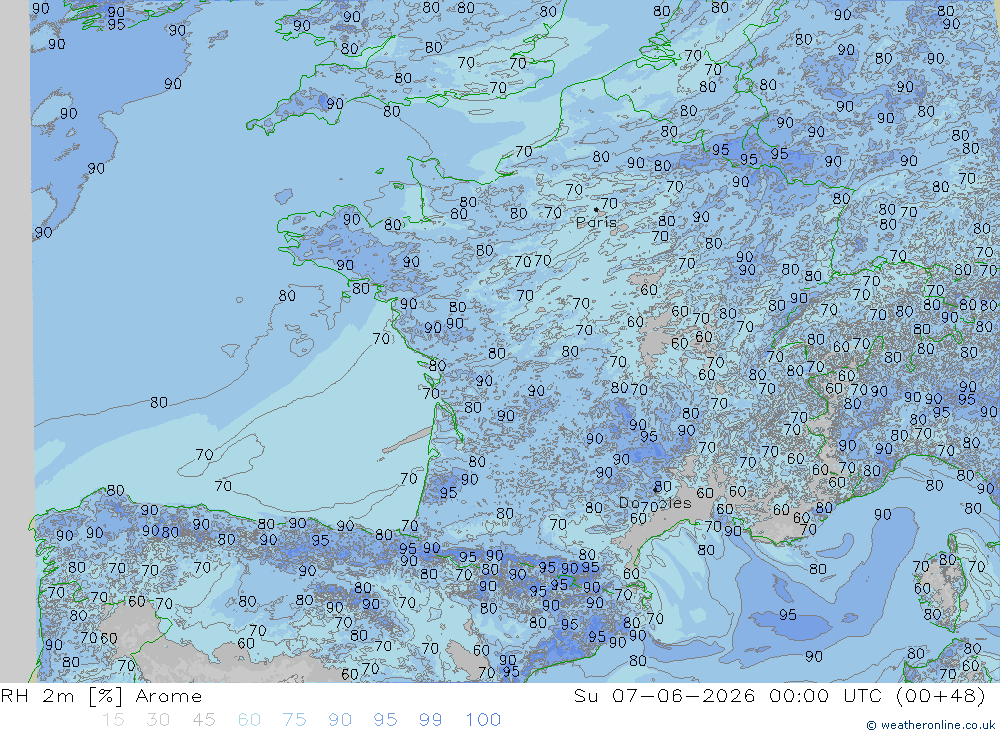Click the legend value 100

click(x=483, y=720)
